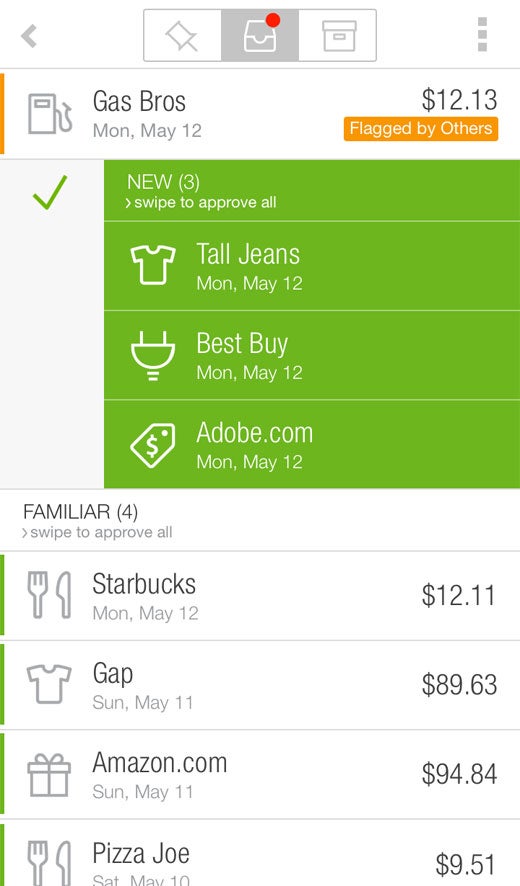
Task: Tap the gift box icon for Amazon.com
Action: coord(50,774)
